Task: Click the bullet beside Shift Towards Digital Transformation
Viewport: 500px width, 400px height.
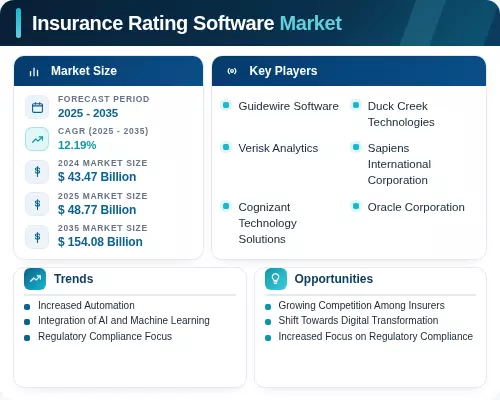Action: (268, 322)
